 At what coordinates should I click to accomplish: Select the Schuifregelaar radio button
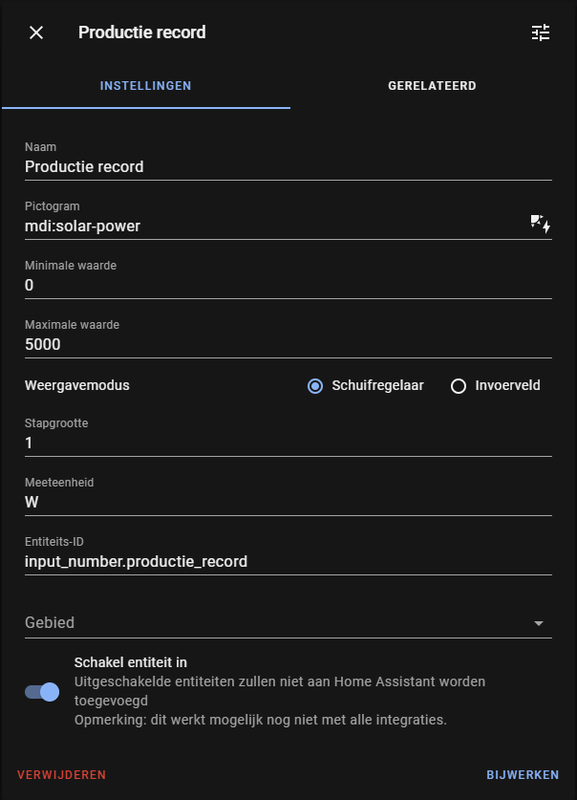(315, 386)
